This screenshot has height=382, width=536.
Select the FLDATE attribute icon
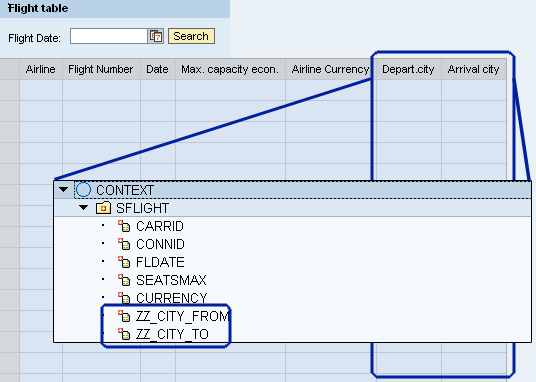(124, 262)
